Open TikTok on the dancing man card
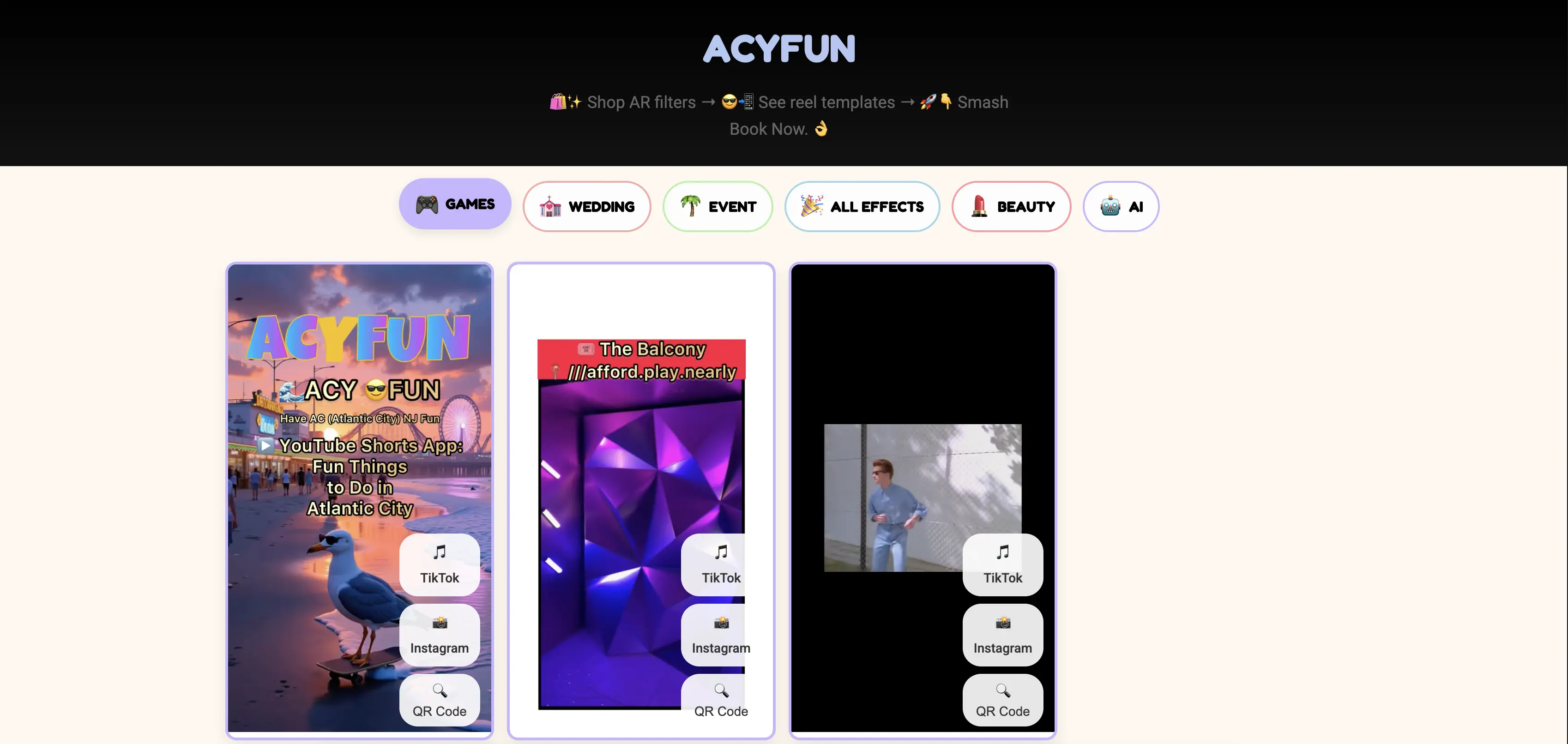Viewport: 1568px width, 744px height. pyautogui.click(x=1002, y=564)
